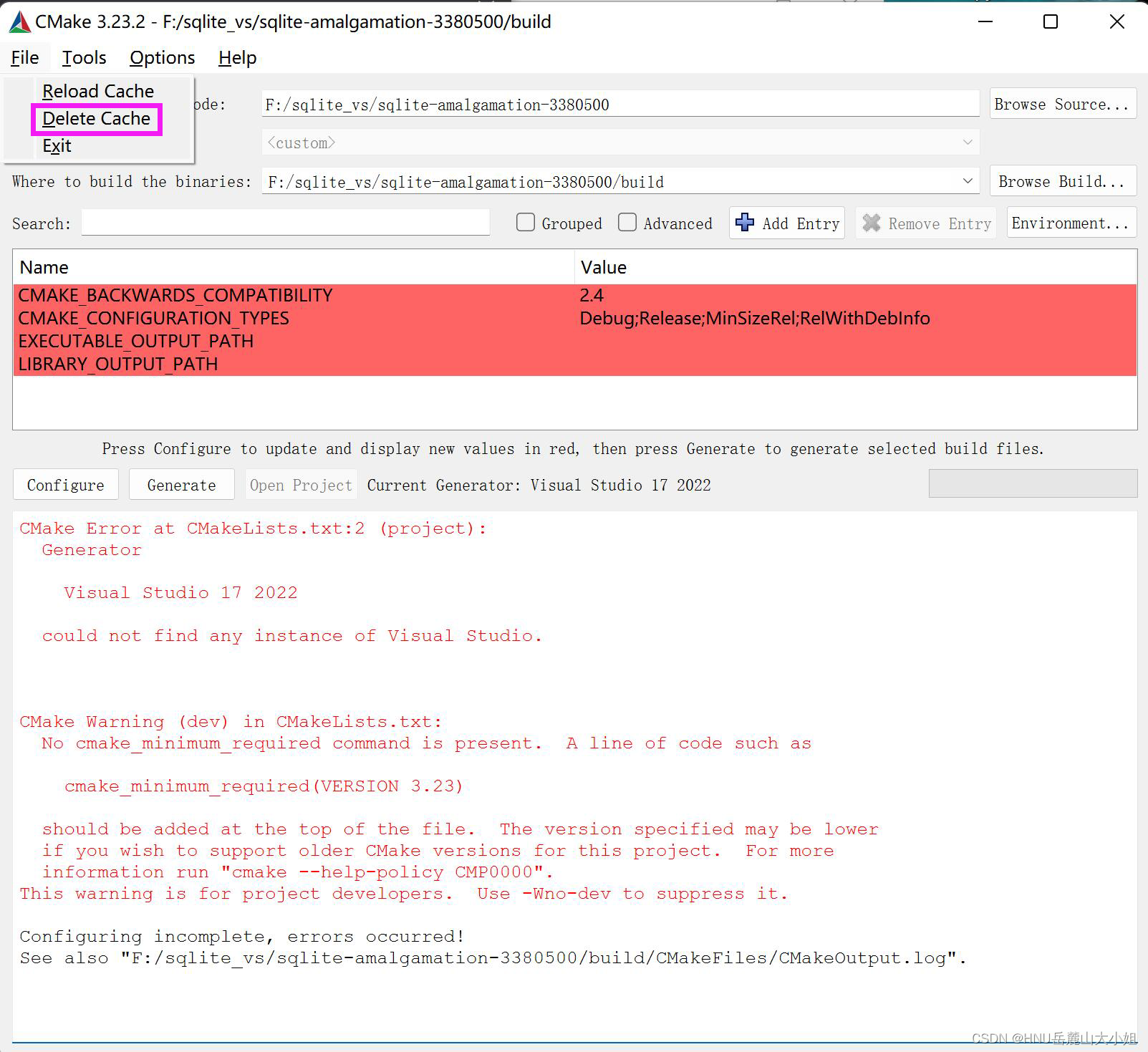Image resolution: width=1148 pixels, height=1052 pixels.
Task: Choose Delete Cache in File menu
Action: pyautogui.click(x=97, y=119)
